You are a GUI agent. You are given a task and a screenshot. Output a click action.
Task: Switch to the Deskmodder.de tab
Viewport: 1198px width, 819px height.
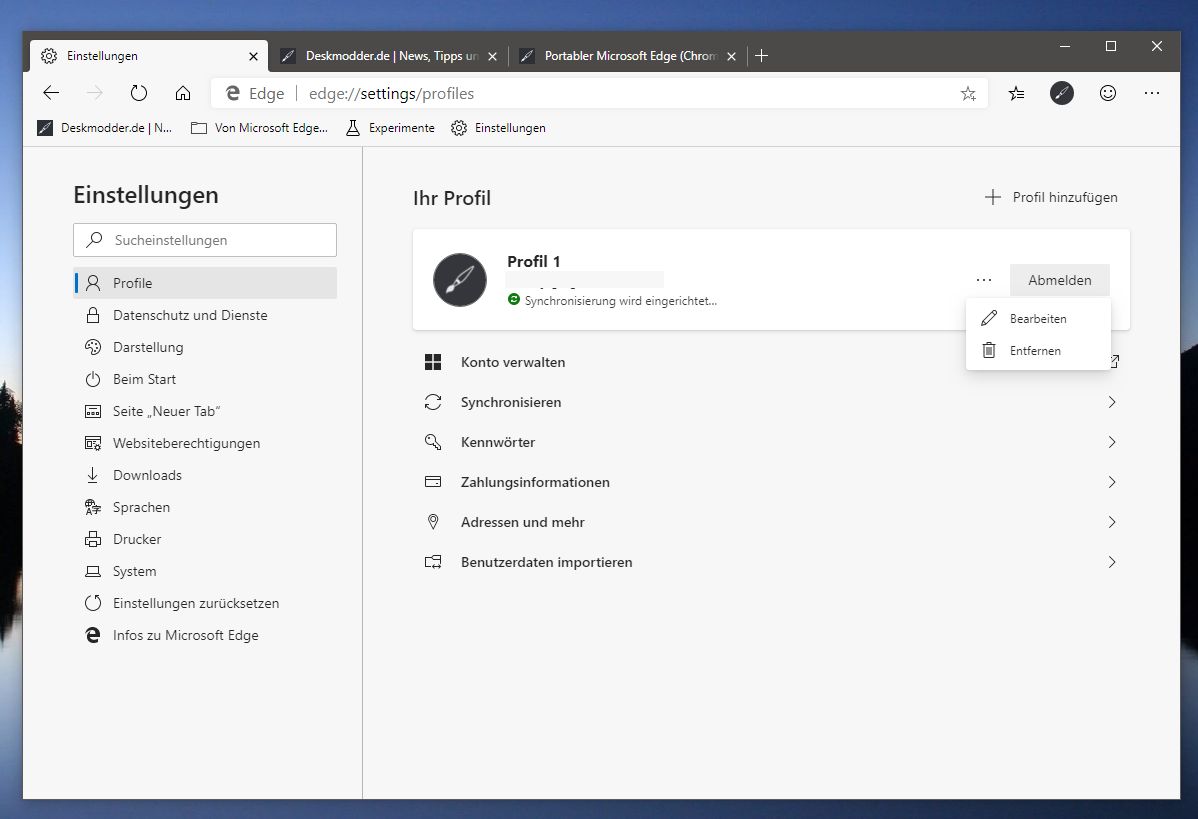click(x=388, y=56)
